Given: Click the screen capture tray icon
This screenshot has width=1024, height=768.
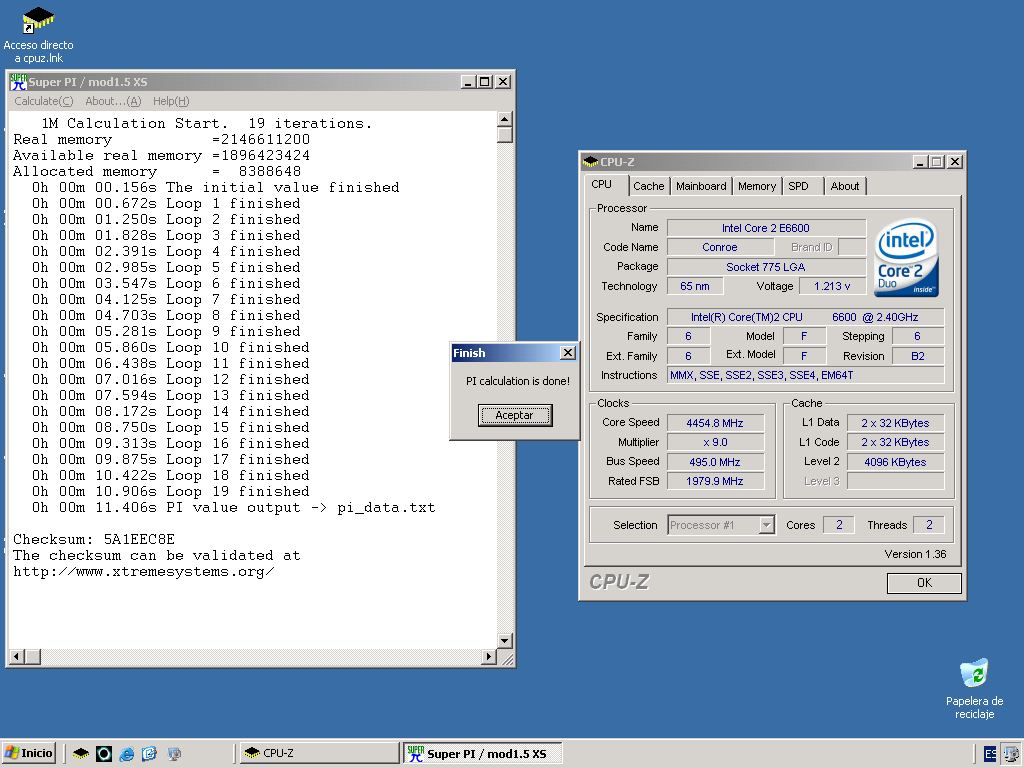Looking at the screenshot, I should click(1012, 754).
